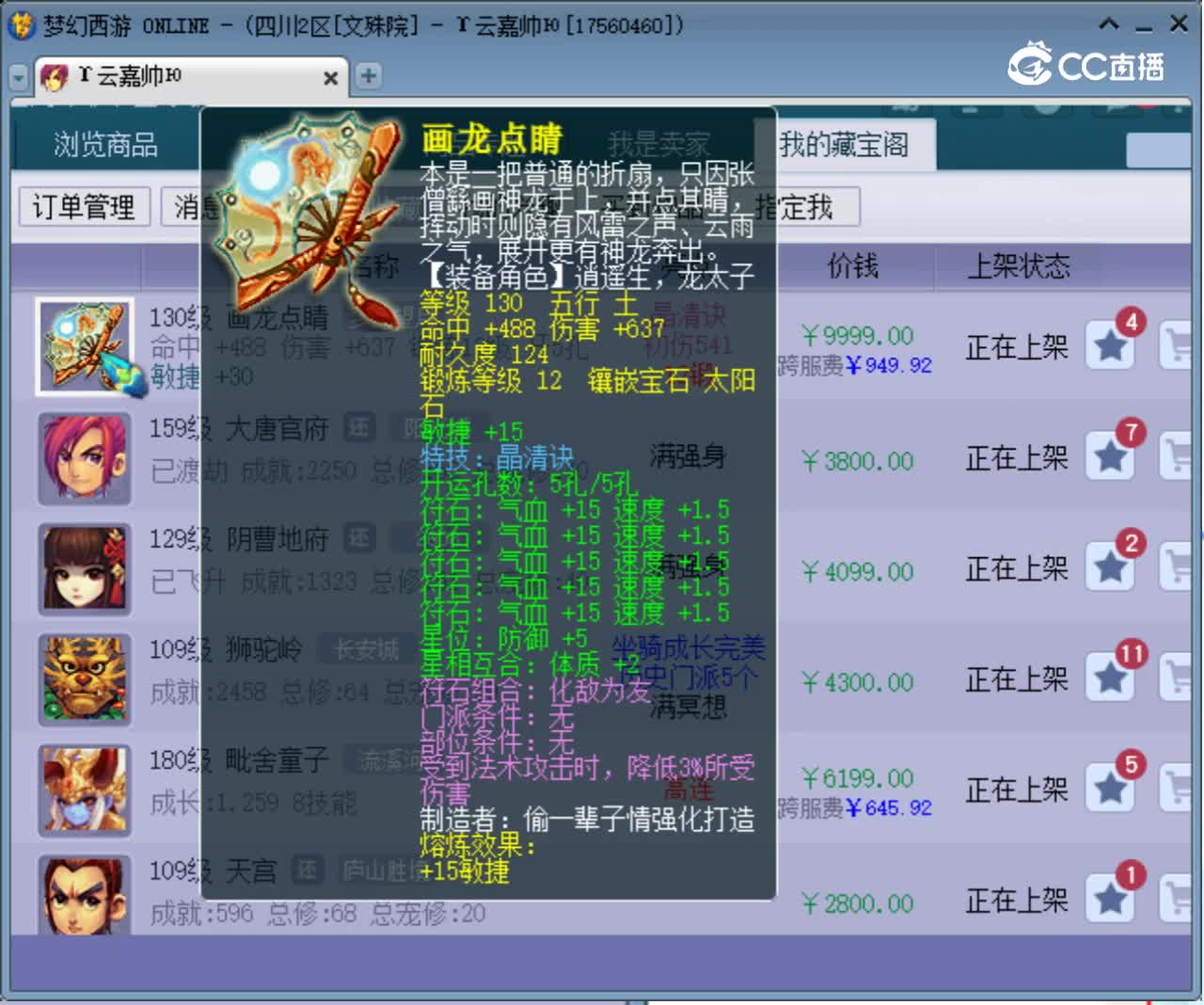The image size is (1204, 1005).
Task: Click the ￥3800.00 price
Action: click(x=858, y=461)
